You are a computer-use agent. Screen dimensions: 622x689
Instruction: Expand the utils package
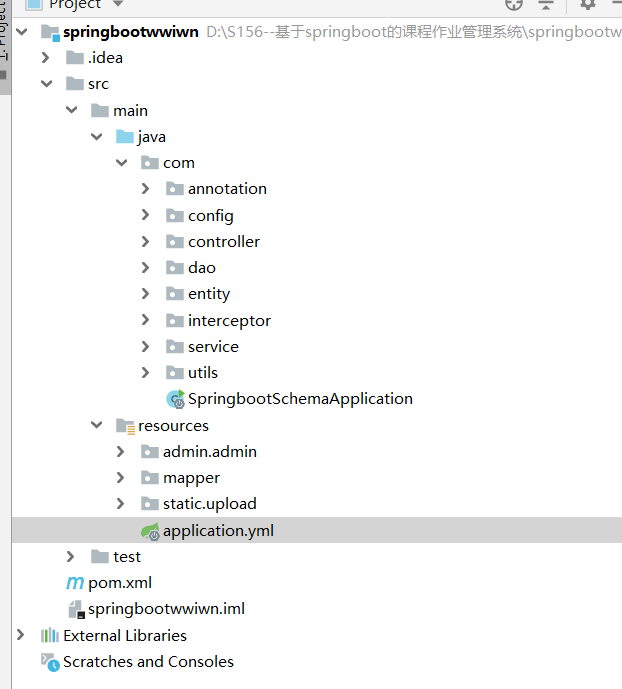145,373
